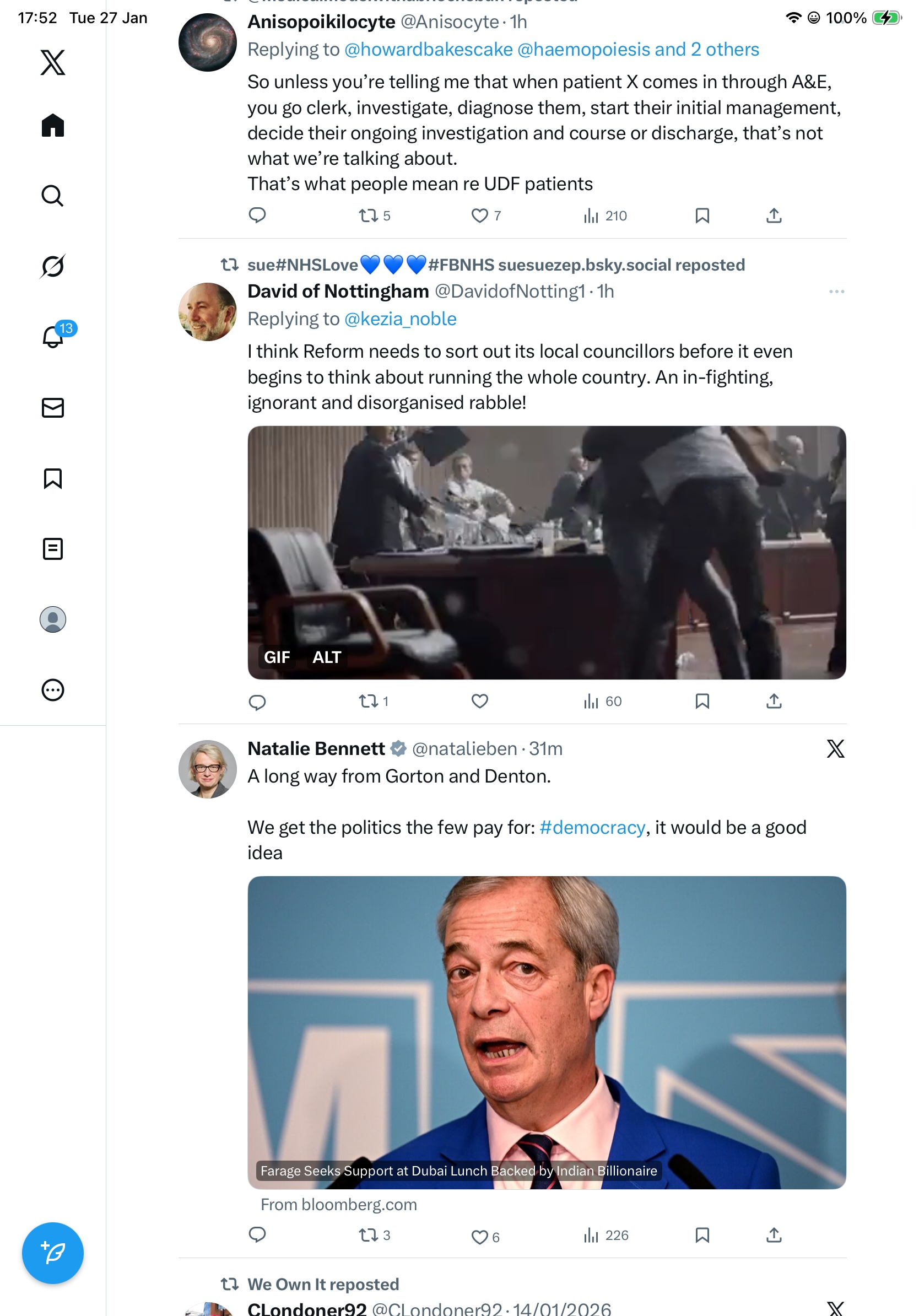Go to Home in the sidebar
The width and height of the screenshot is (919, 1316).
click(x=53, y=125)
